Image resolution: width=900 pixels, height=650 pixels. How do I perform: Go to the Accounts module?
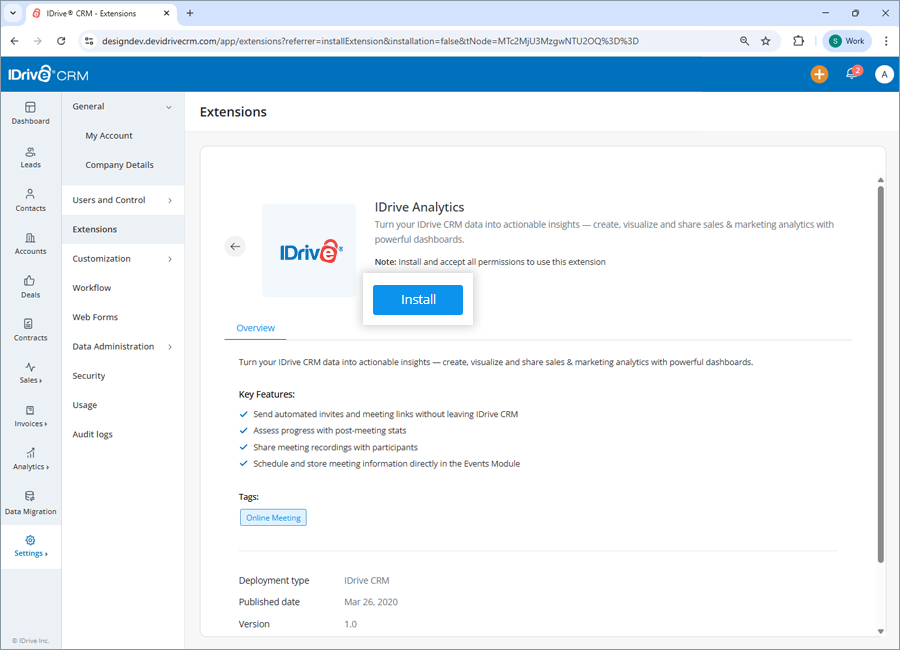(x=30, y=244)
